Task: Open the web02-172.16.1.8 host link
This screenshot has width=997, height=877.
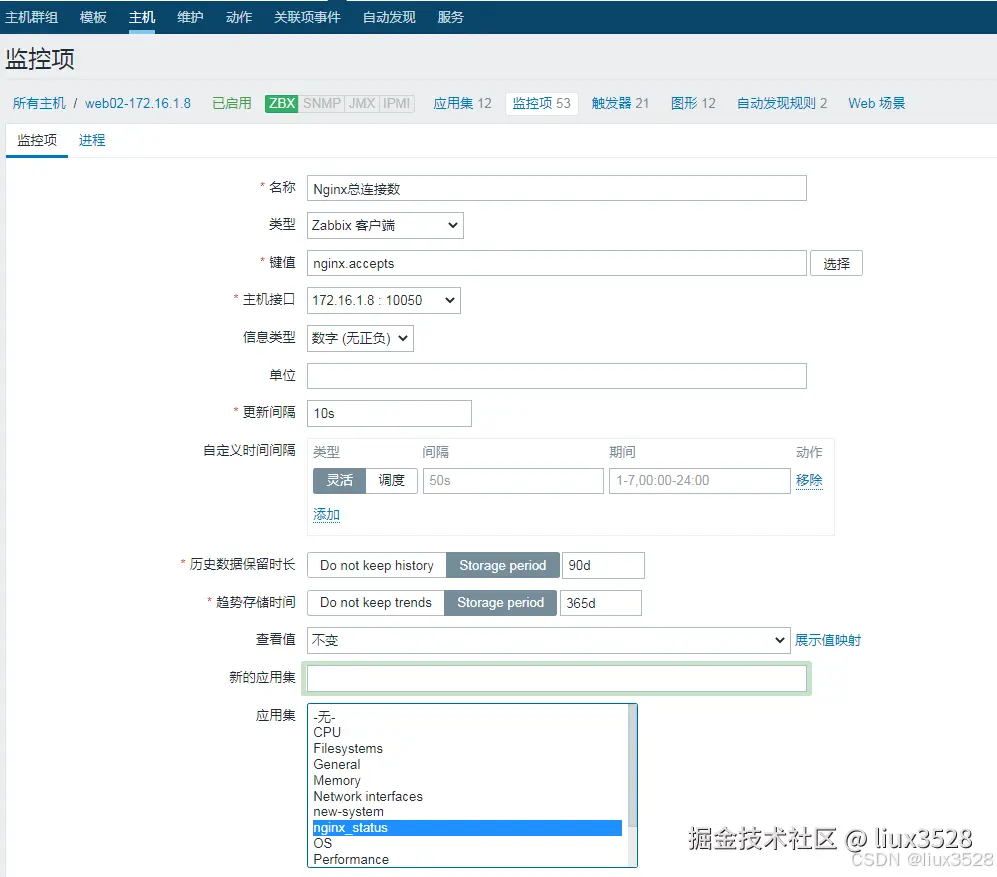Action: click(x=138, y=103)
